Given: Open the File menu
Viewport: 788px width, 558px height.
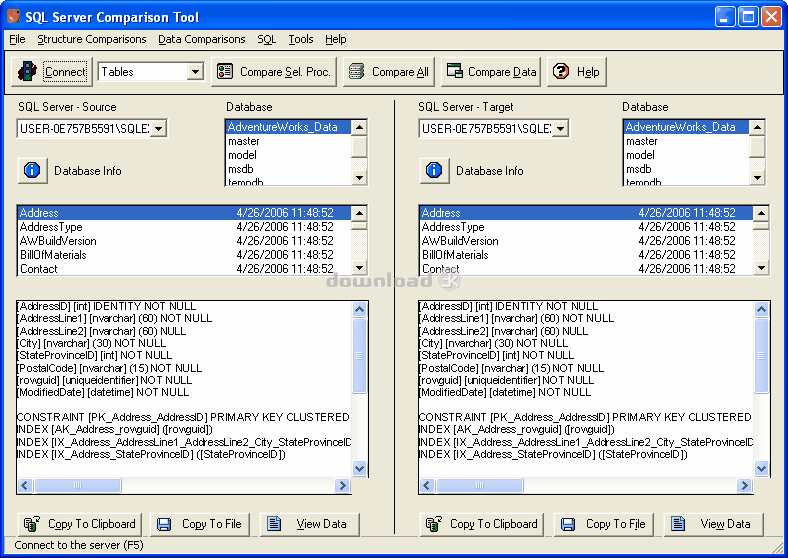Looking at the screenshot, I should click(x=17, y=39).
